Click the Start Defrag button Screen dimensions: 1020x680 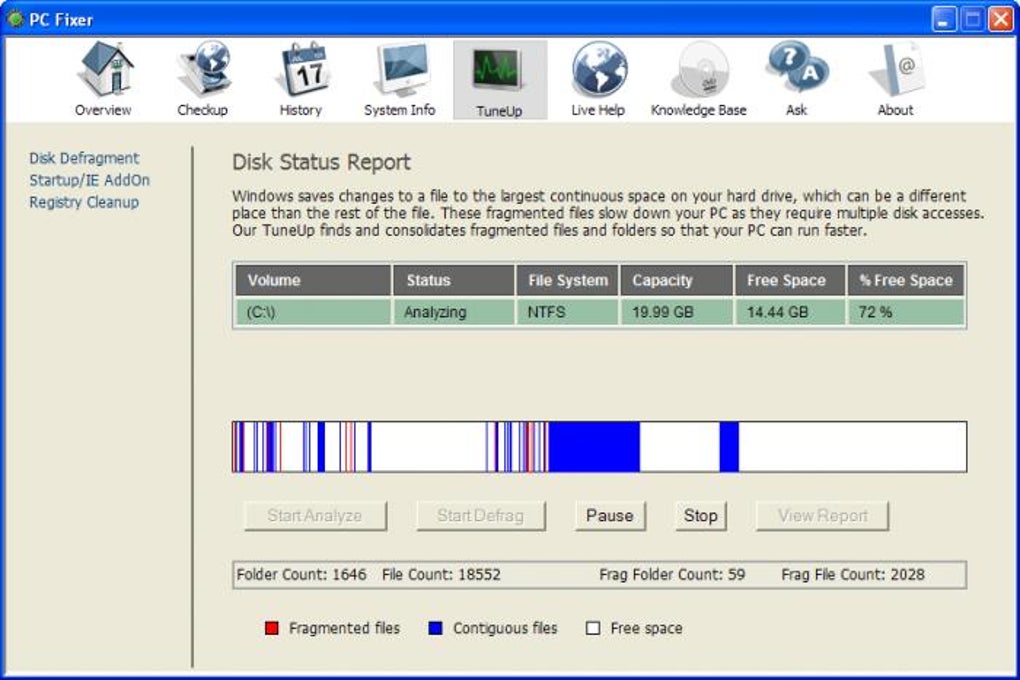point(481,516)
